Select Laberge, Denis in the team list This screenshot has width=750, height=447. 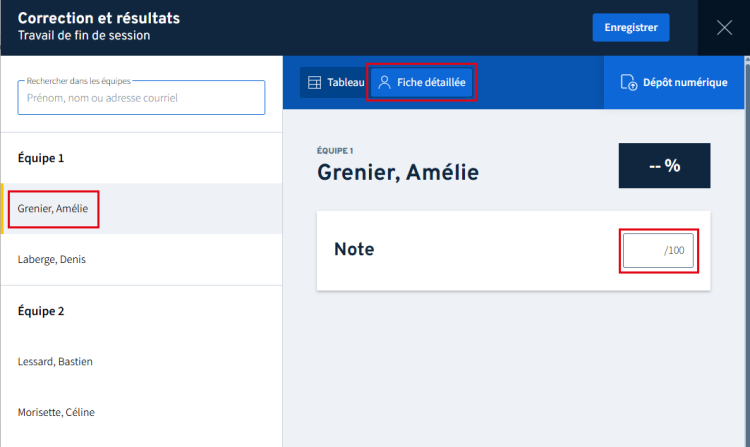pyautogui.click(x=52, y=260)
